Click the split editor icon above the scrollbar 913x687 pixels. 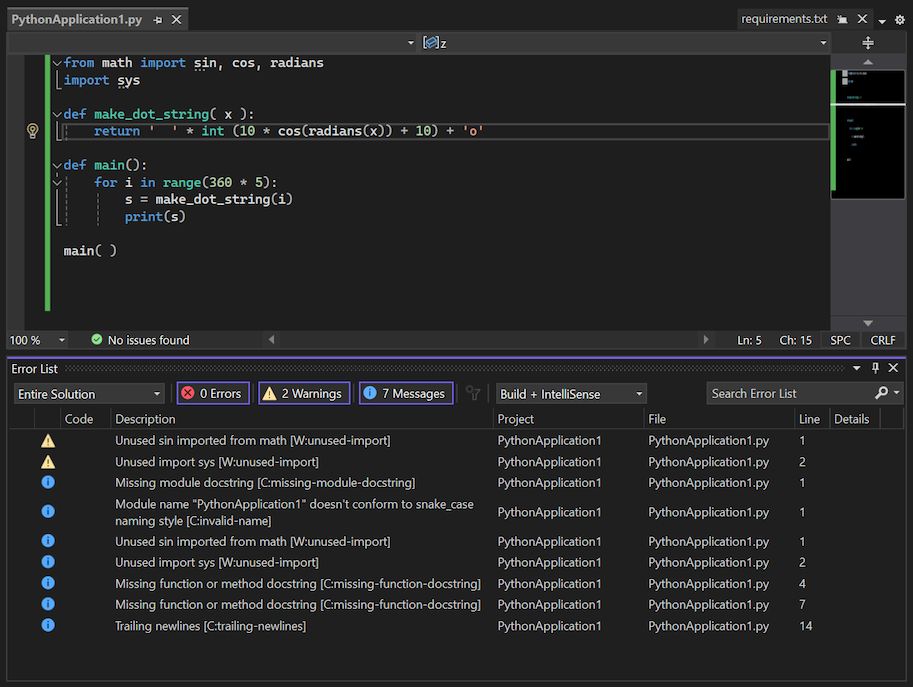point(866,42)
